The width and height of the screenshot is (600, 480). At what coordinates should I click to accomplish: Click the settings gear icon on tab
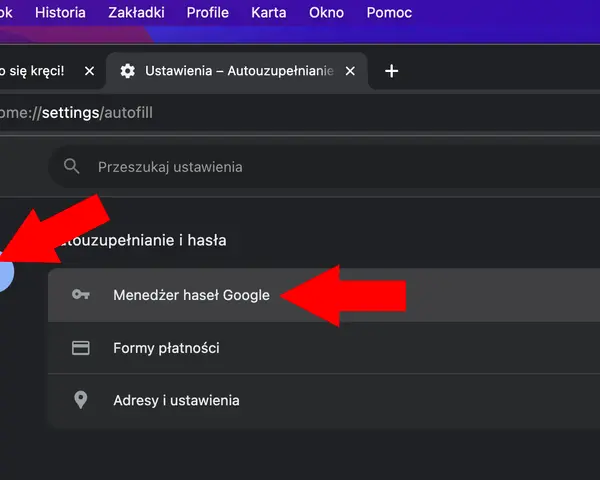127,71
